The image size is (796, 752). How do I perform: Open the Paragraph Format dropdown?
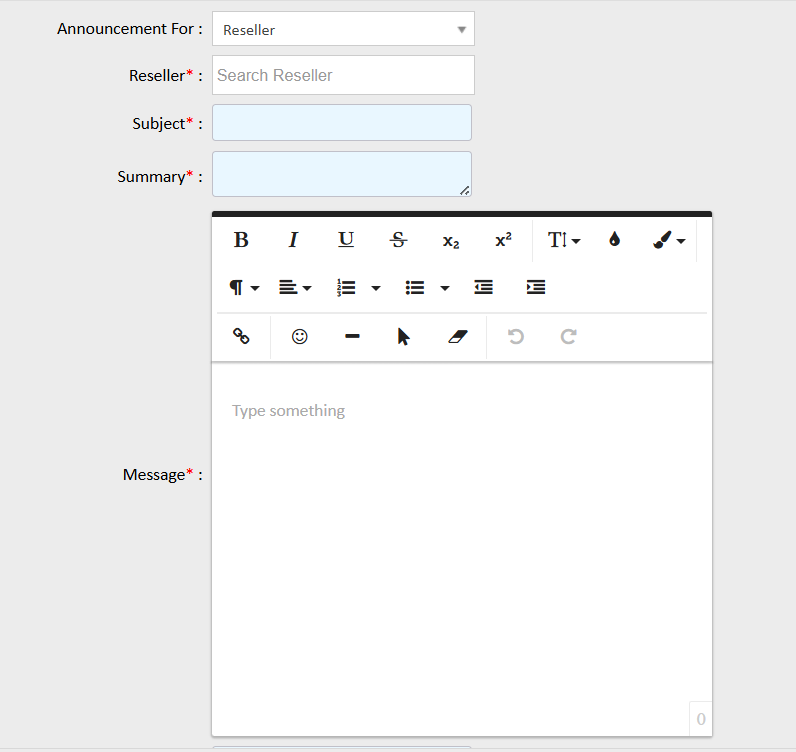tap(244, 288)
